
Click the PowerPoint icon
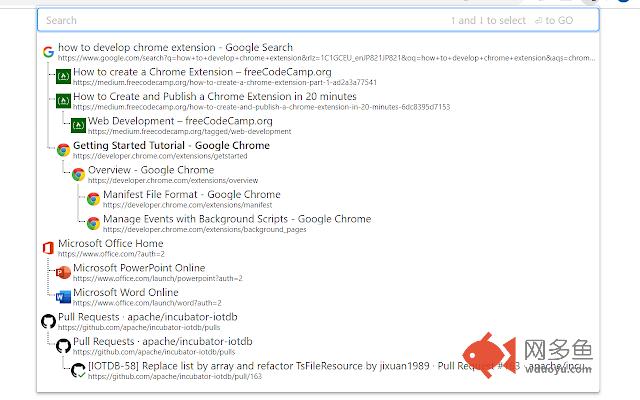coord(63,272)
